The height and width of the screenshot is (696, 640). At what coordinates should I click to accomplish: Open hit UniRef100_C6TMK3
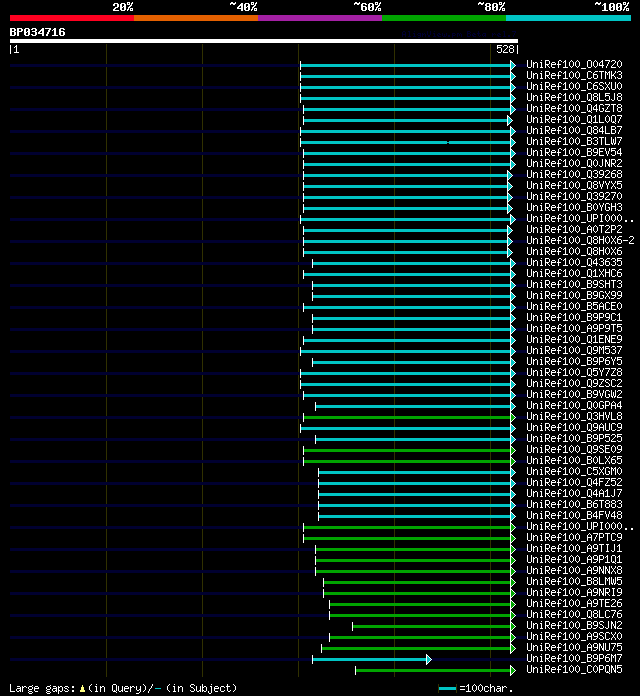574,76
